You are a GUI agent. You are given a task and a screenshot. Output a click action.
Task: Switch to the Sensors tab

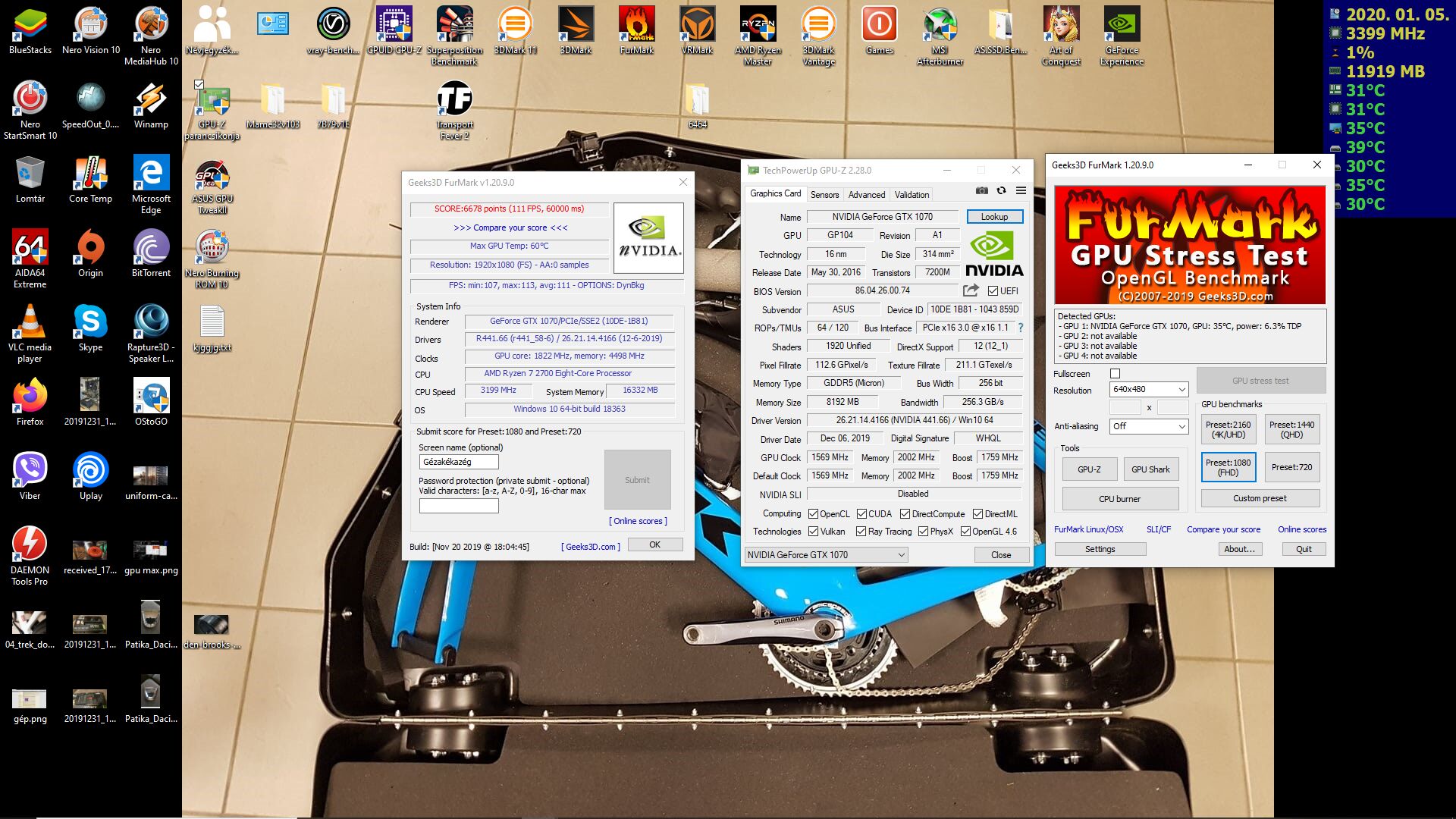pos(824,195)
